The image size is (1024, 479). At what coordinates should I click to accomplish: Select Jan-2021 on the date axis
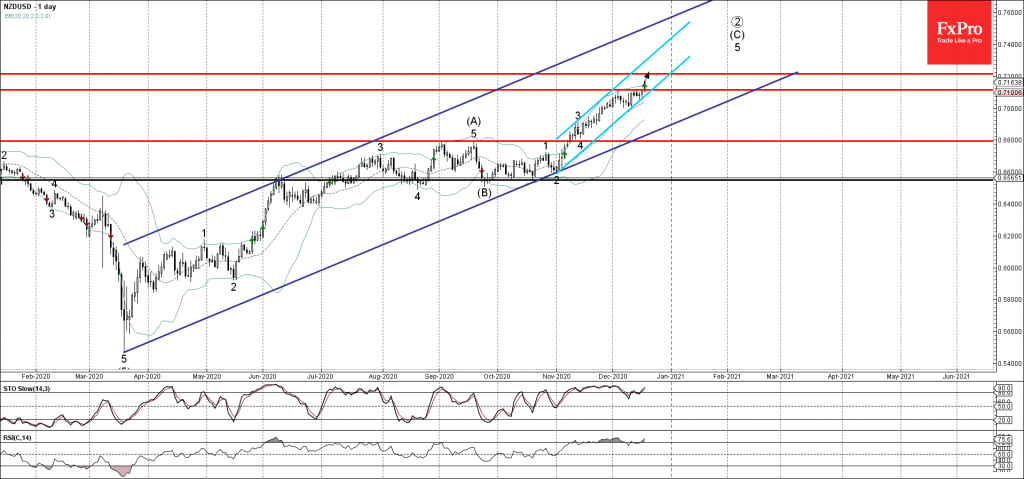(671, 376)
